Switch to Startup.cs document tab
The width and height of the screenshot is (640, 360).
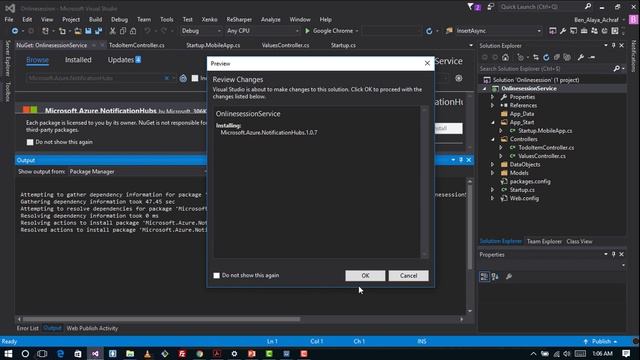[x=343, y=45]
